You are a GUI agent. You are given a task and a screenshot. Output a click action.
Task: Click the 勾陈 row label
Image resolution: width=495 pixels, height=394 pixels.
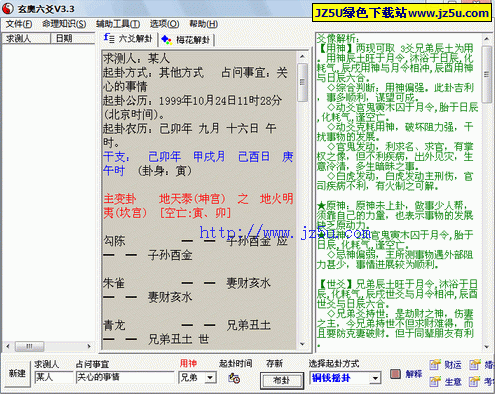coord(114,241)
